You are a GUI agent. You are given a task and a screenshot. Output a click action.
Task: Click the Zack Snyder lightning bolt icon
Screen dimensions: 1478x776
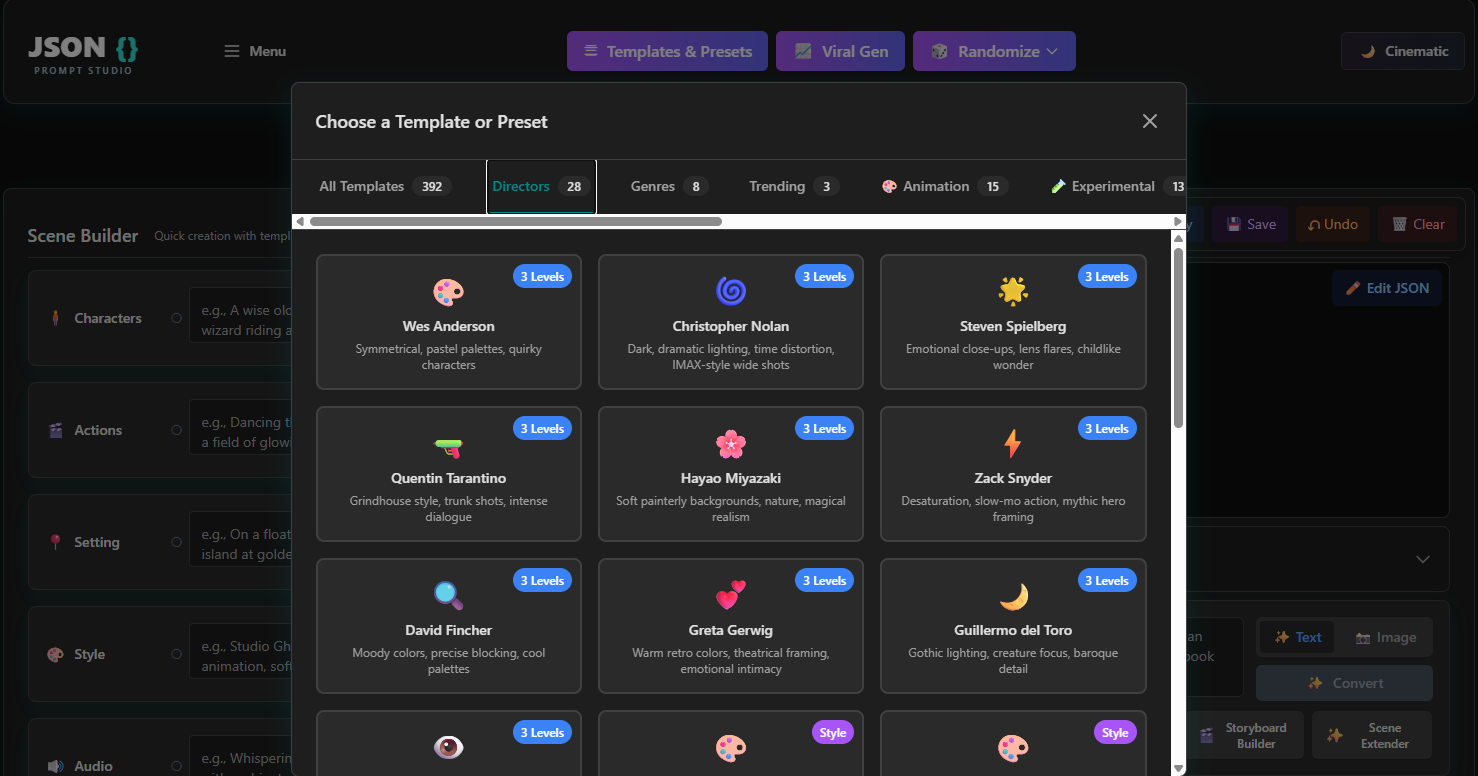(1012, 445)
